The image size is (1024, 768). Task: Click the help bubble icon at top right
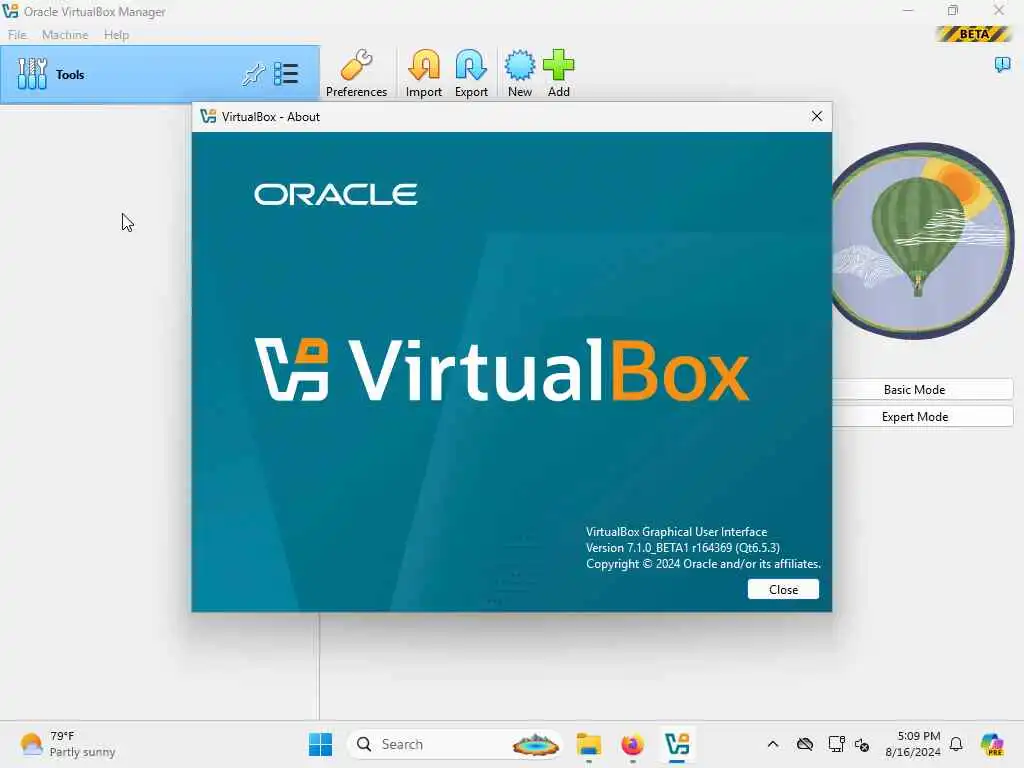coord(1002,64)
